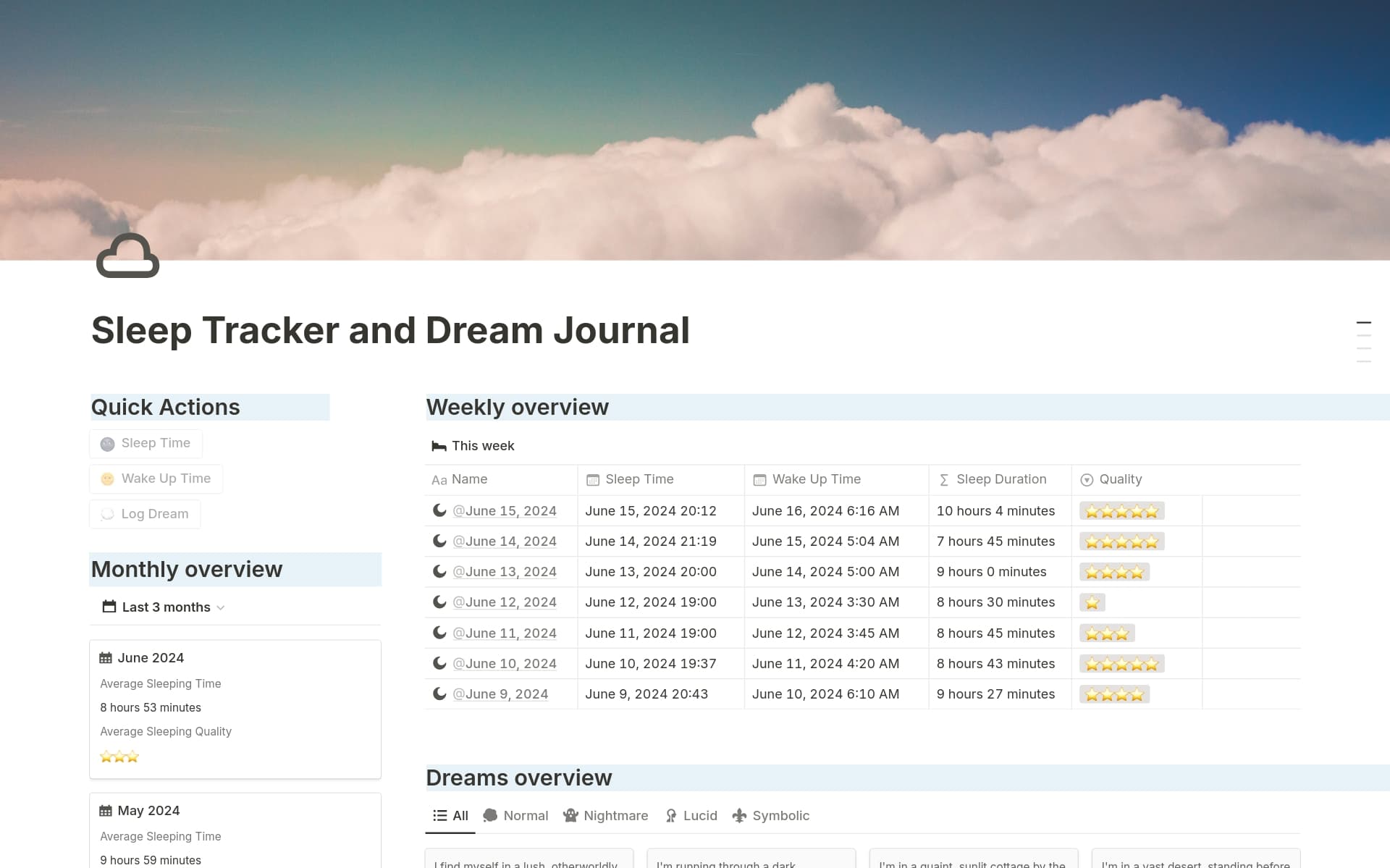Open the '@June 12, 2024' link

pyautogui.click(x=505, y=602)
